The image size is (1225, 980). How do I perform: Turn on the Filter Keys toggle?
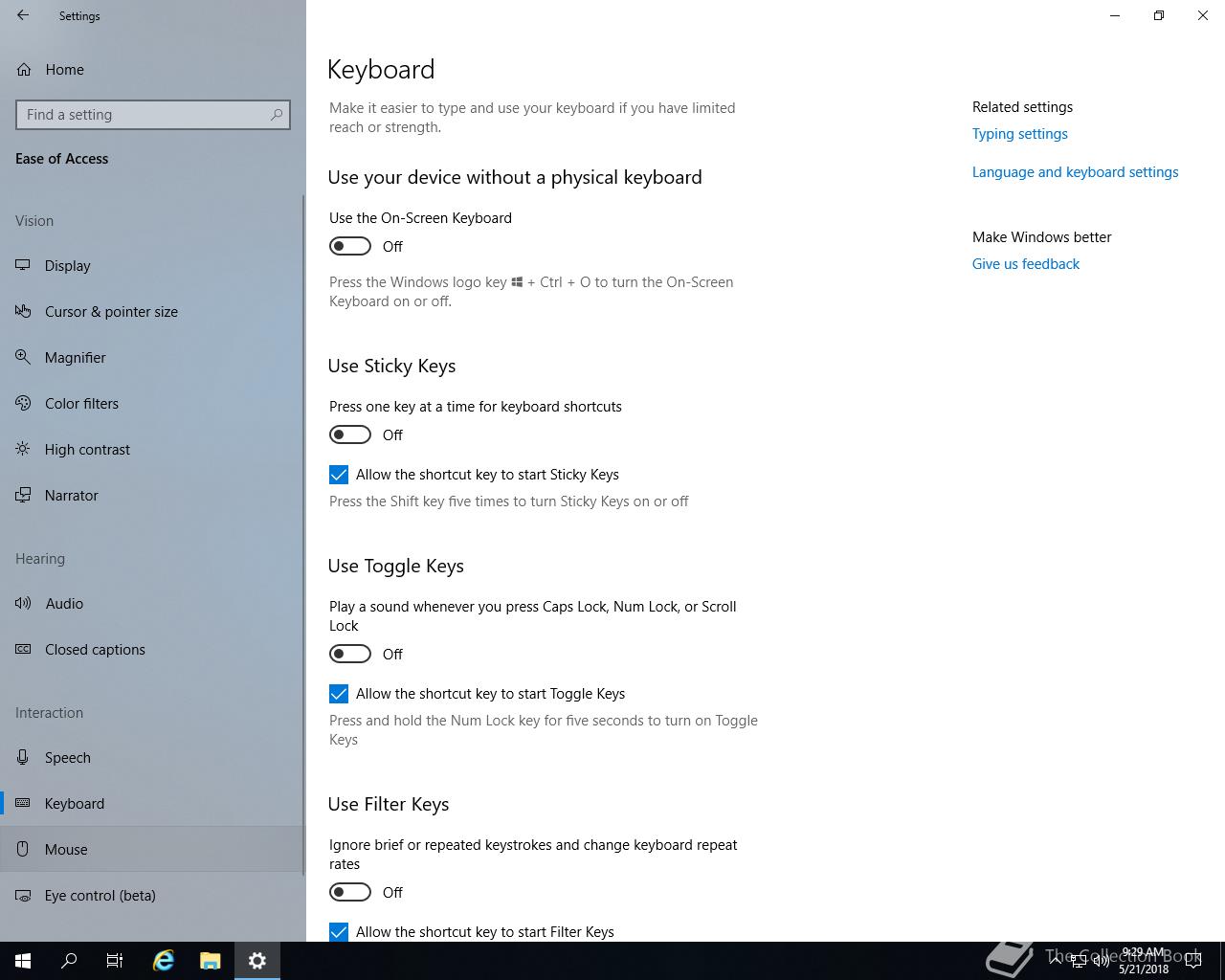pyautogui.click(x=350, y=892)
